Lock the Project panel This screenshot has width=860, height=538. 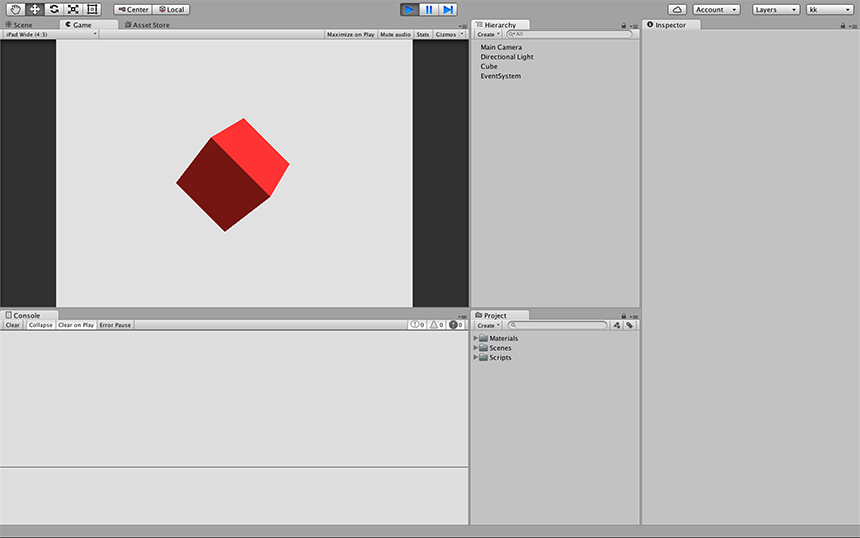[x=624, y=316]
